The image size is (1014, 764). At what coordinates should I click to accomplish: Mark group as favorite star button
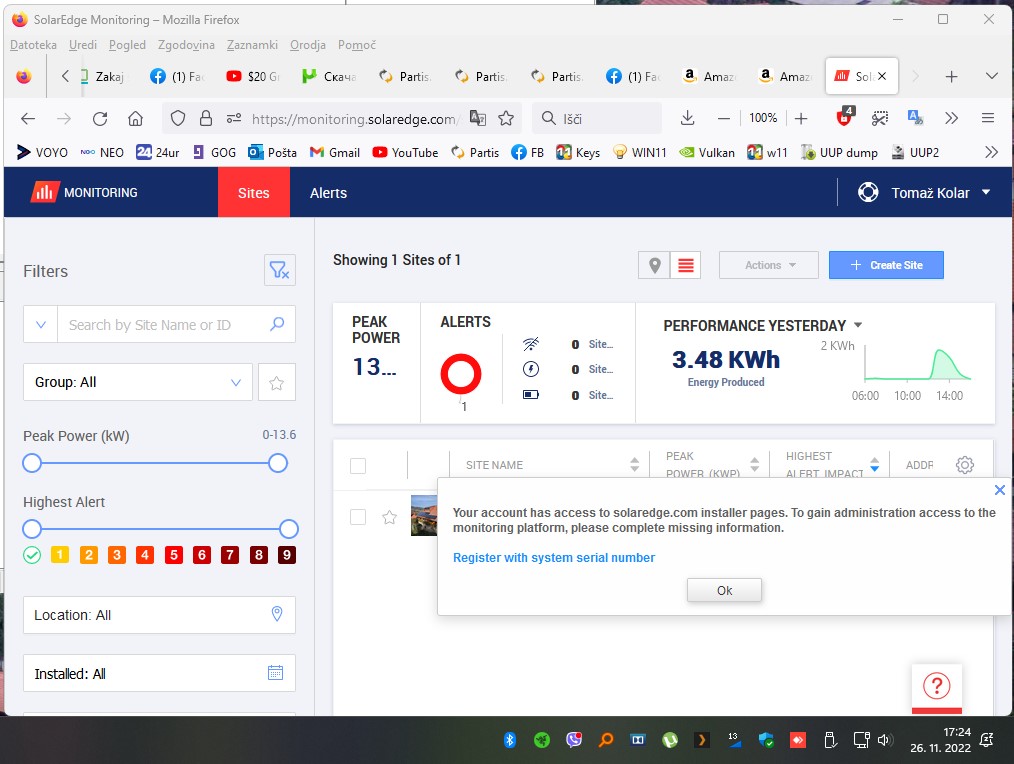click(277, 382)
